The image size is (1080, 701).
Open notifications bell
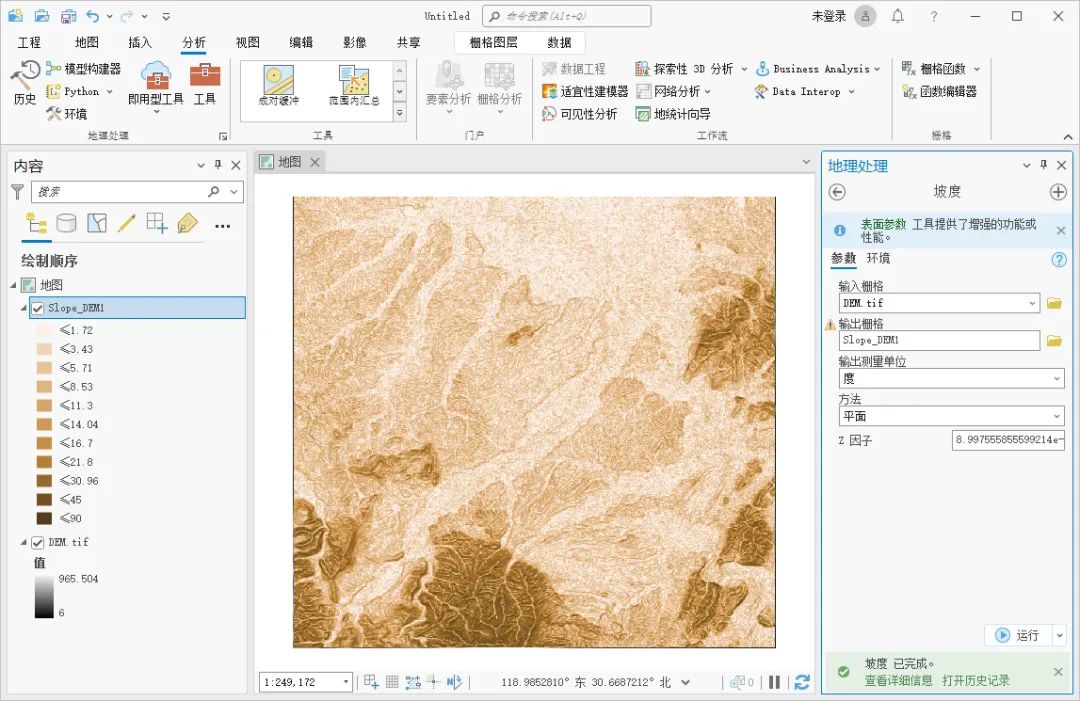click(x=897, y=16)
